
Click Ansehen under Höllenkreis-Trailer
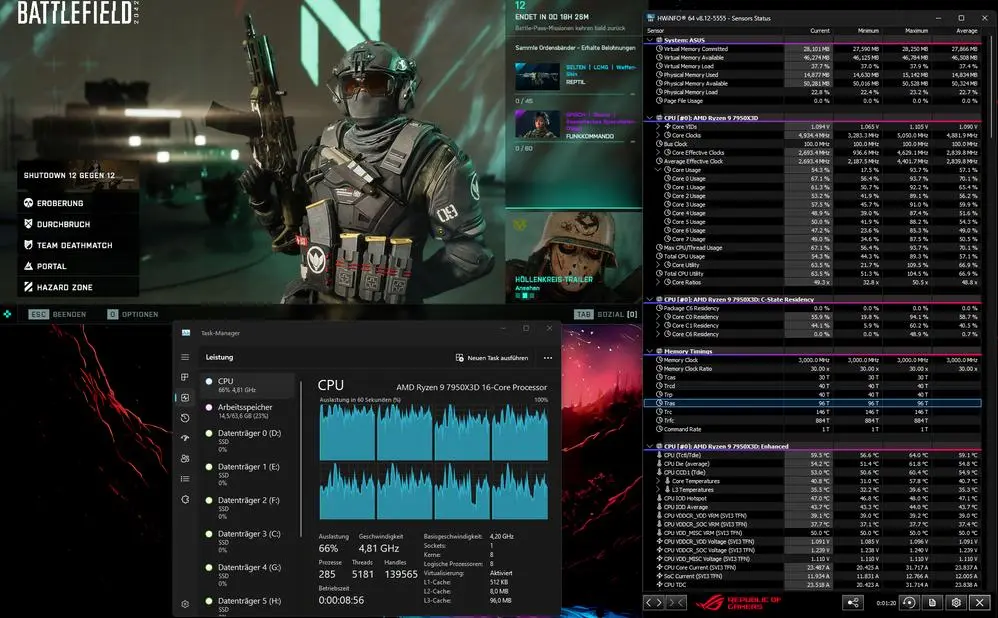pyautogui.click(x=527, y=288)
